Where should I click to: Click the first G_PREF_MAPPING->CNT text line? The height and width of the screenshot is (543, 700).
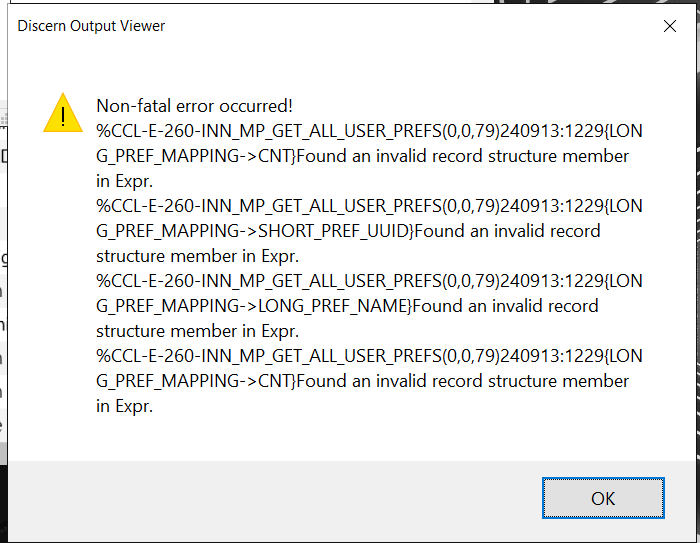(x=362, y=156)
